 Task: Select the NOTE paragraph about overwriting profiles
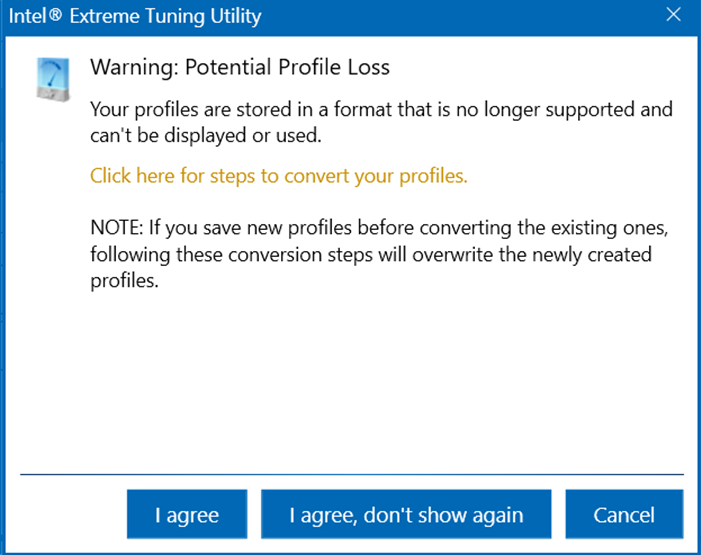(379, 254)
